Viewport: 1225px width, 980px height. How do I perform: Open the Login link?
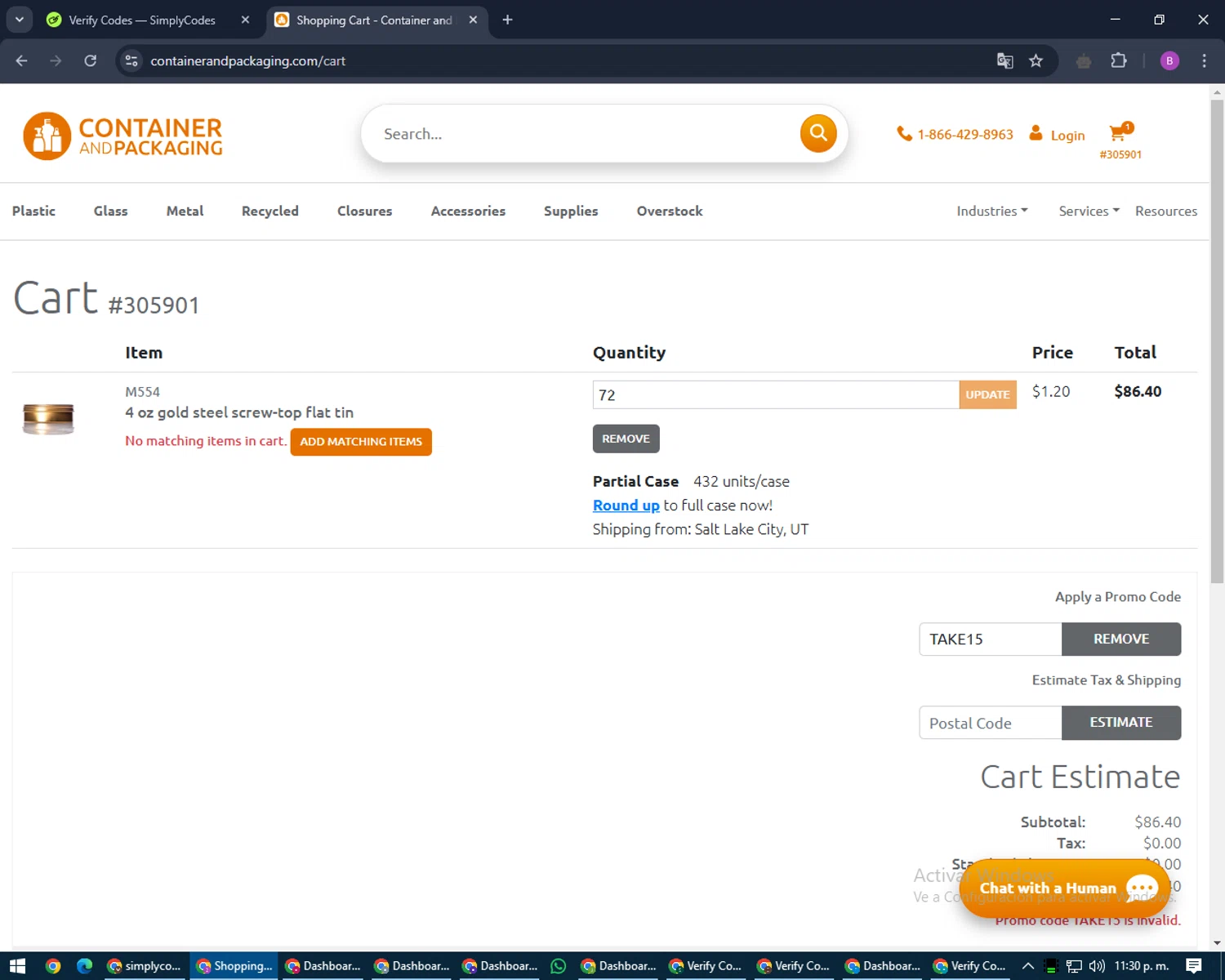point(1057,134)
